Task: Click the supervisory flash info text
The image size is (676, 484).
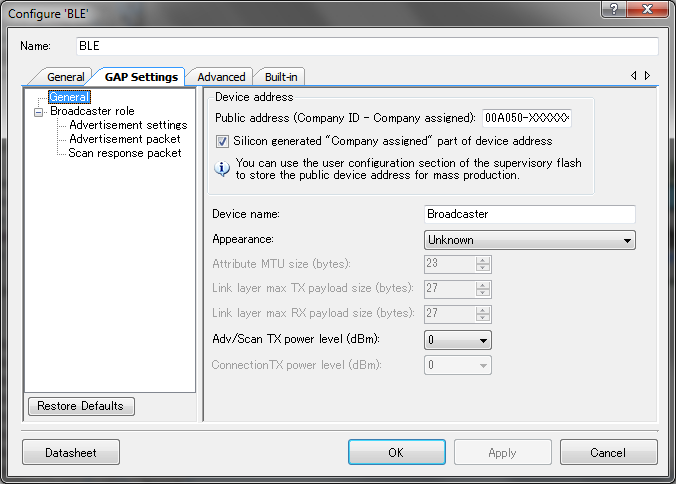Action: point(408,169)
